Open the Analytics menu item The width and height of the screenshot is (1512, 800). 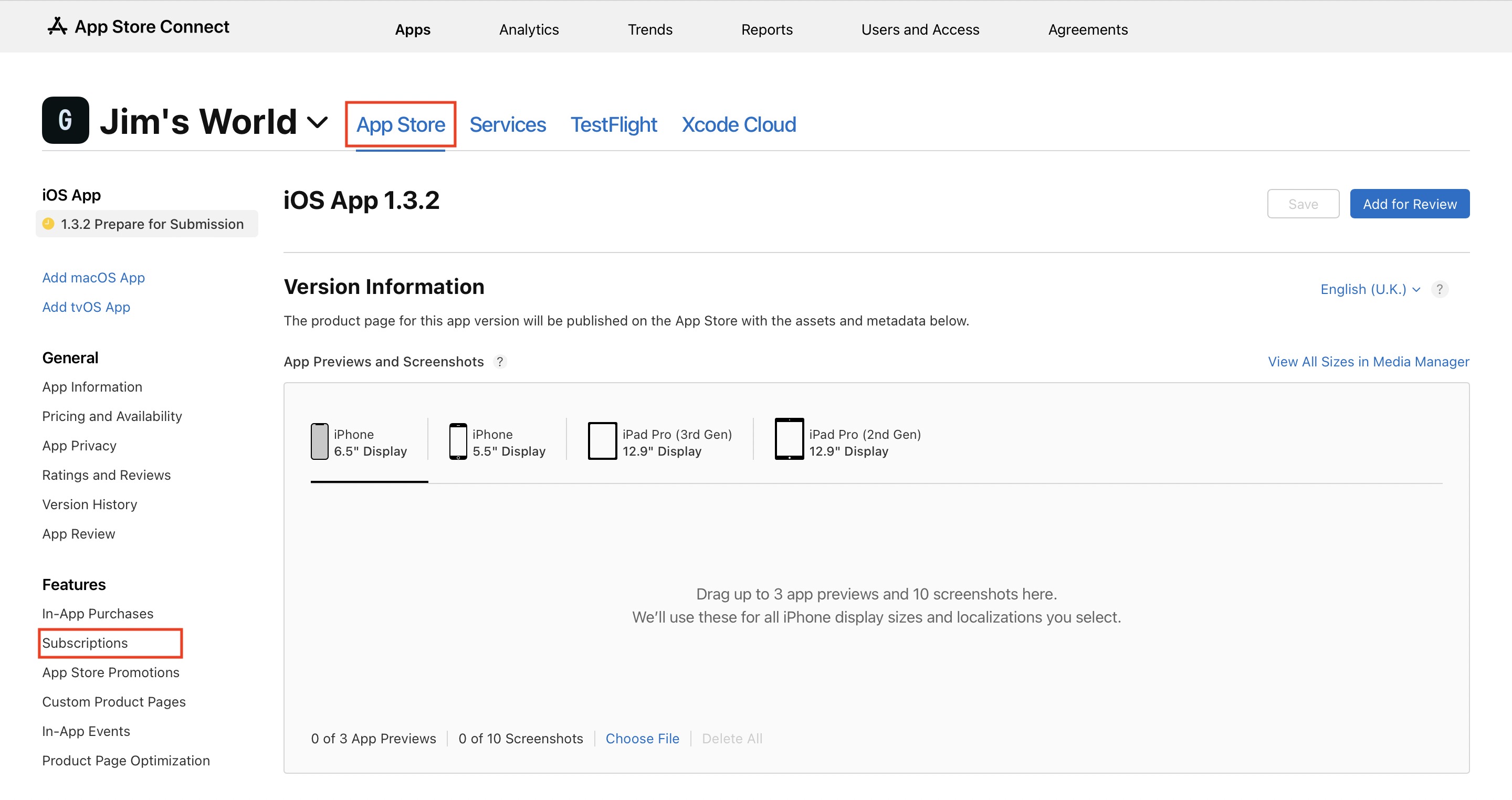[x=529, y=29]
